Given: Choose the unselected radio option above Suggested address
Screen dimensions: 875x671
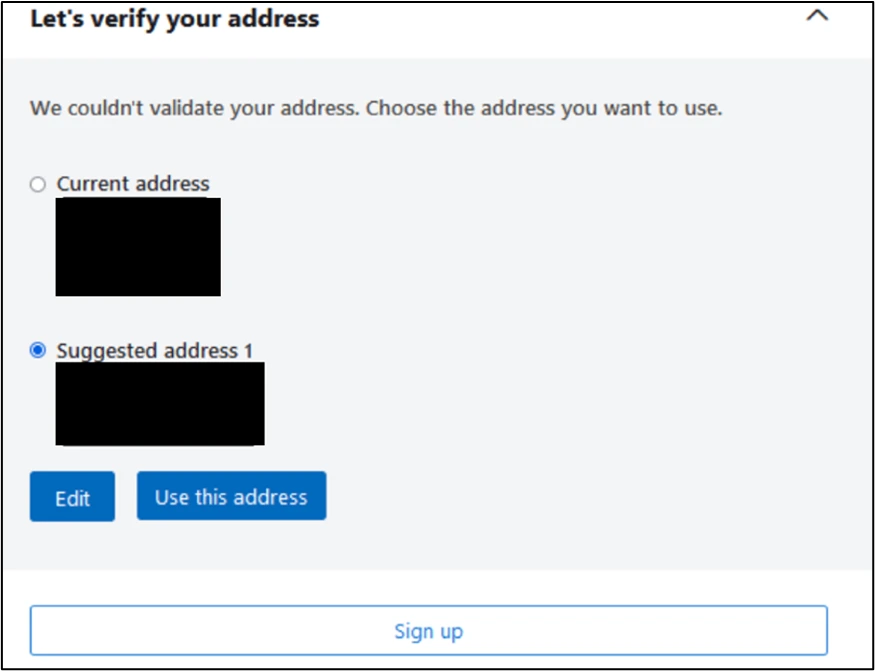Looking at the screenshot, I should click(38, 184).
